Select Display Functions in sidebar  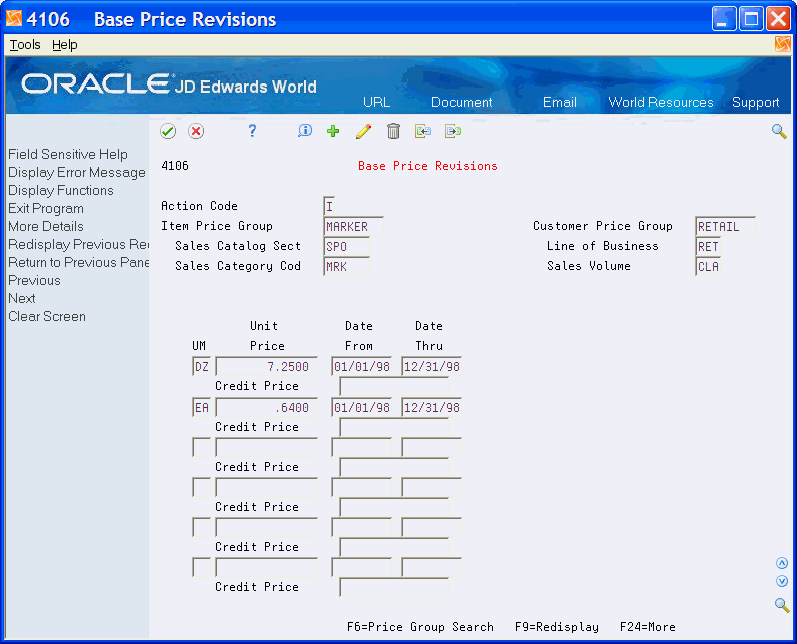coord(60,190)
